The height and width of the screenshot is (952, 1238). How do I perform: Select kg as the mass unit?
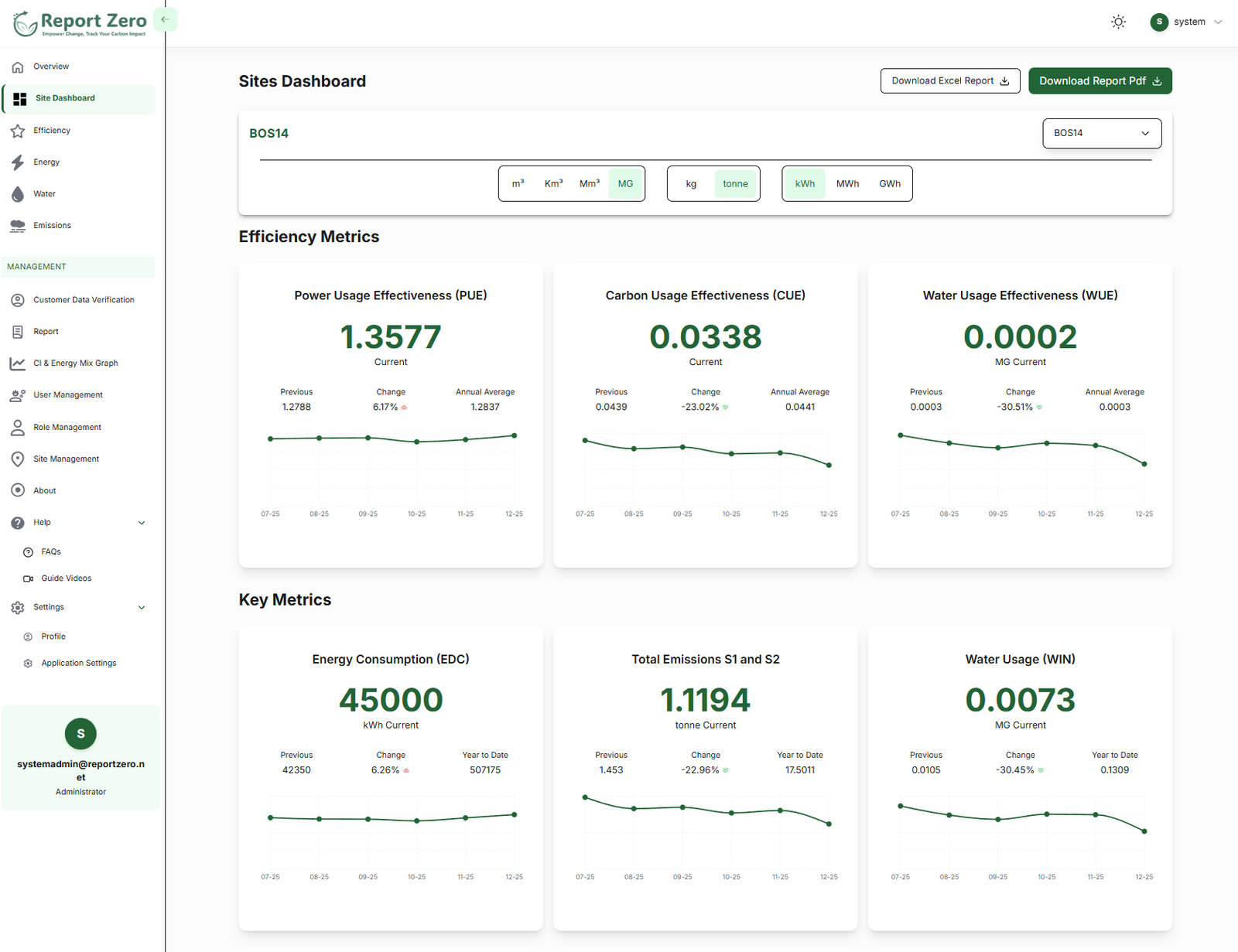(x=691, y=184)
